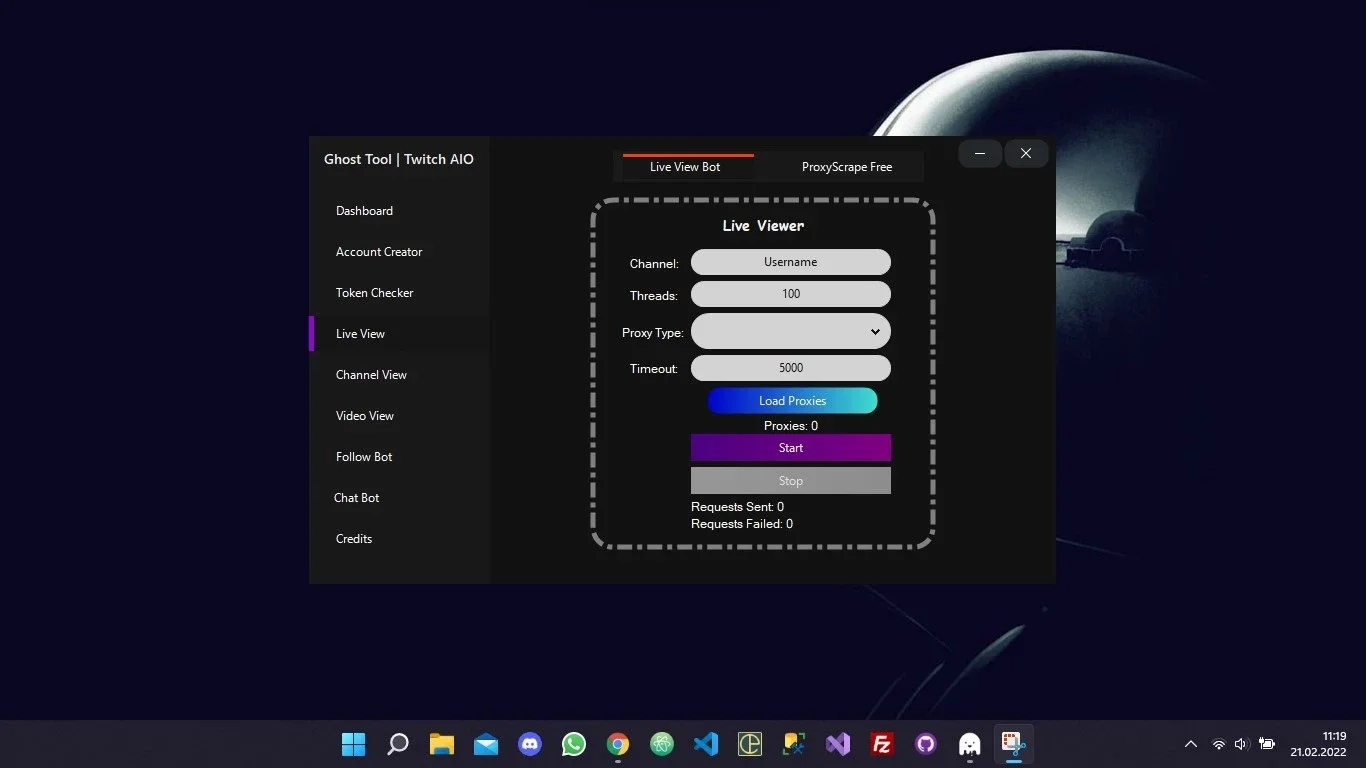The width and height of the screenshot is (1366, 768).
Task: Launch WhatsApp from the taskbar
Action: pyautogui.click(x=574, y=744)
